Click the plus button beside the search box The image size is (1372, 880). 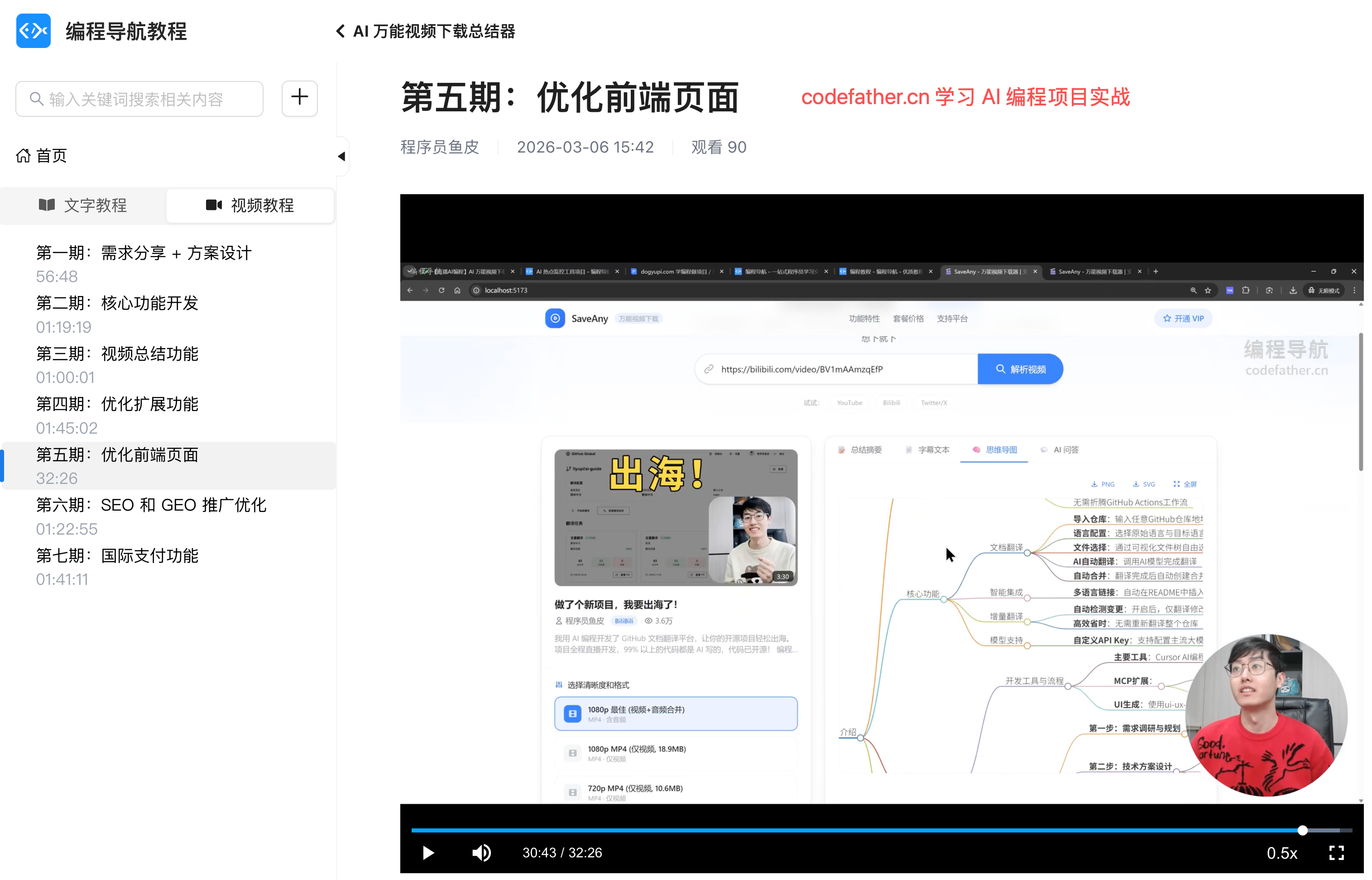[299, 98]
